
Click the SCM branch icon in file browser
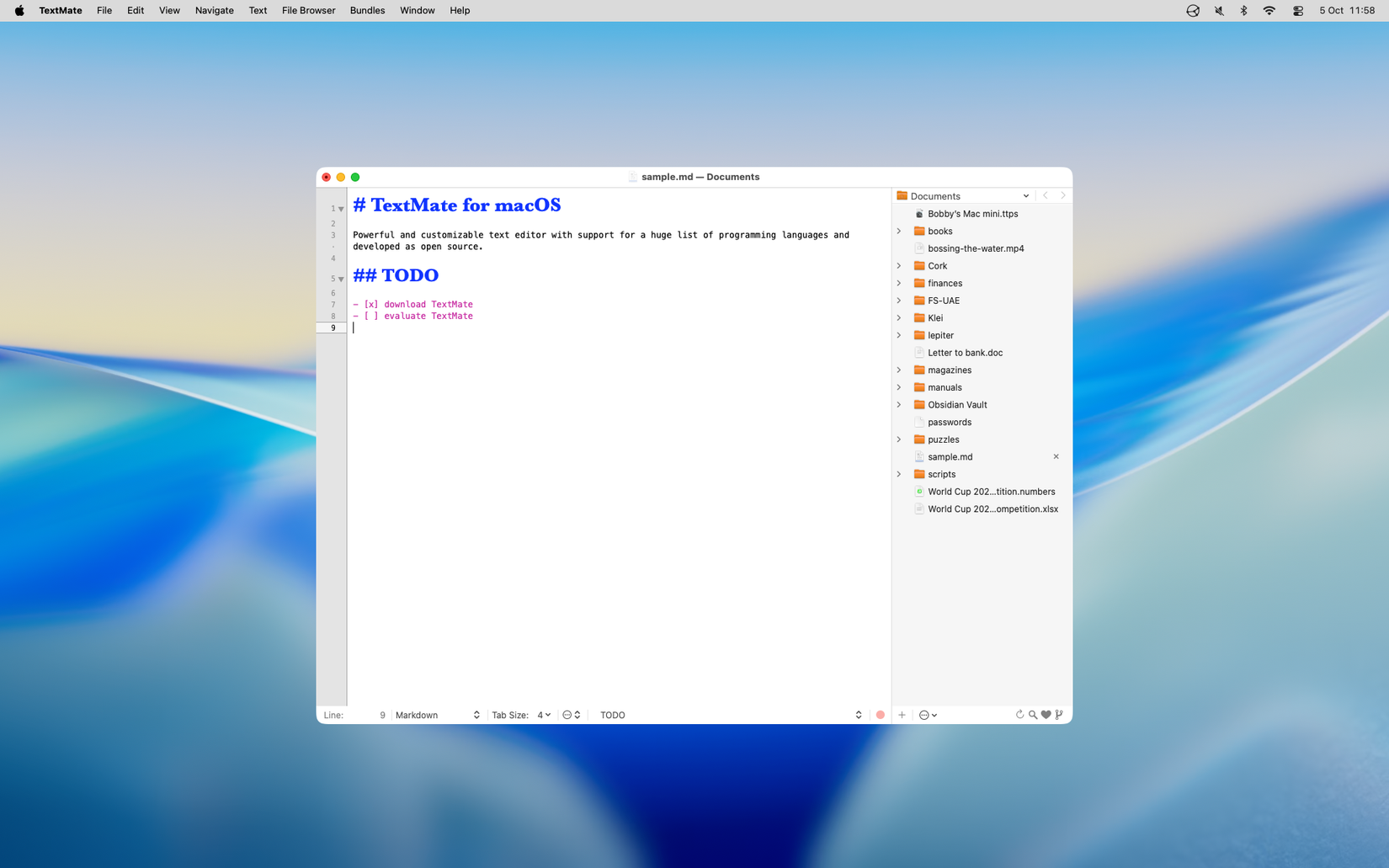[x=1059, y=715]
